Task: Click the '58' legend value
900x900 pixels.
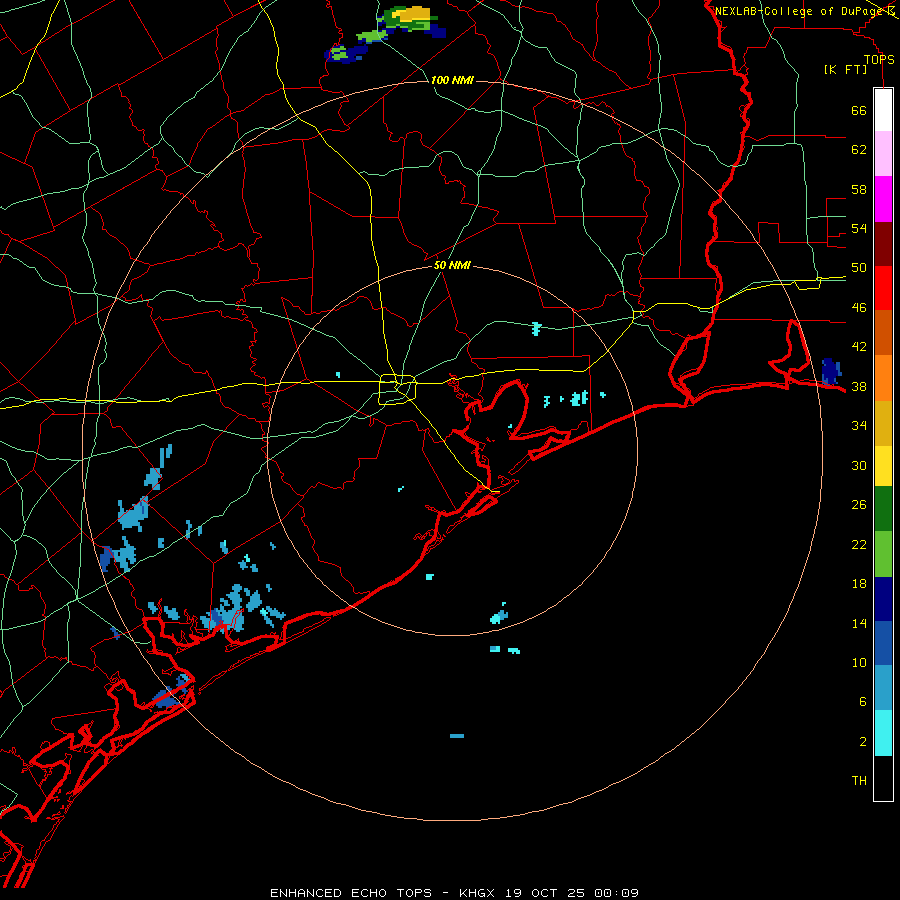Action: coord(859,189)
